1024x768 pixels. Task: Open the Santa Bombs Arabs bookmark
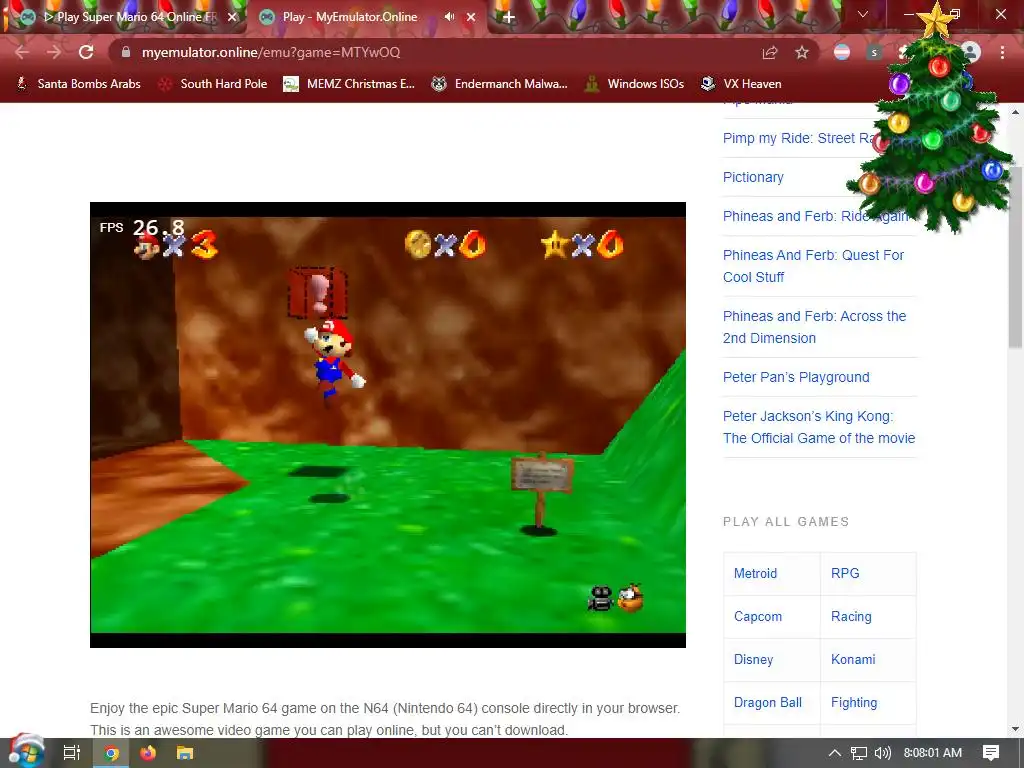pos(78,84)
